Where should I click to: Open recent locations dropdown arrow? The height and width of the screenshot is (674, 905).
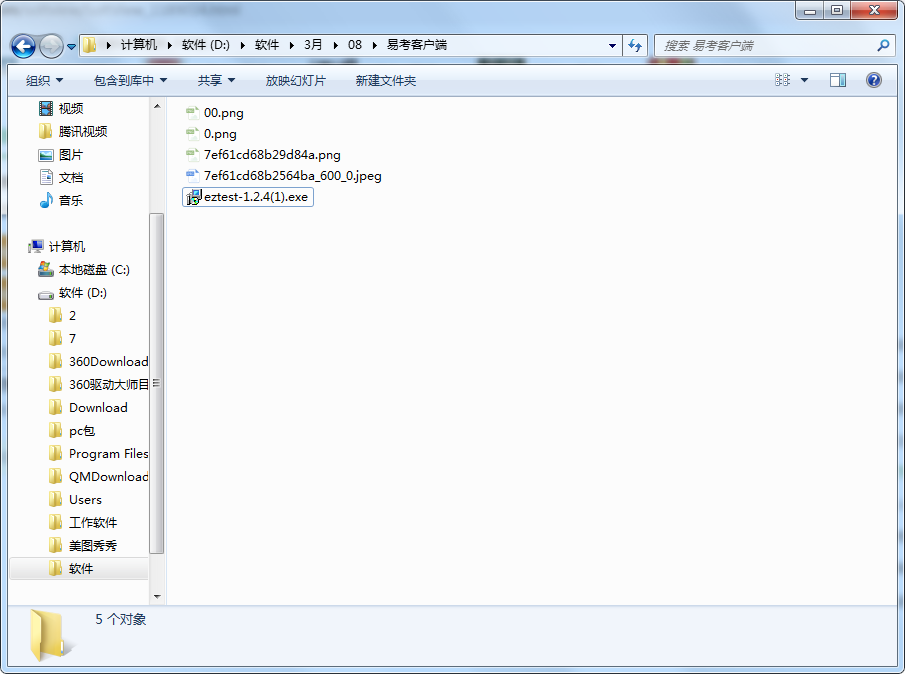[x=72, y=46]
